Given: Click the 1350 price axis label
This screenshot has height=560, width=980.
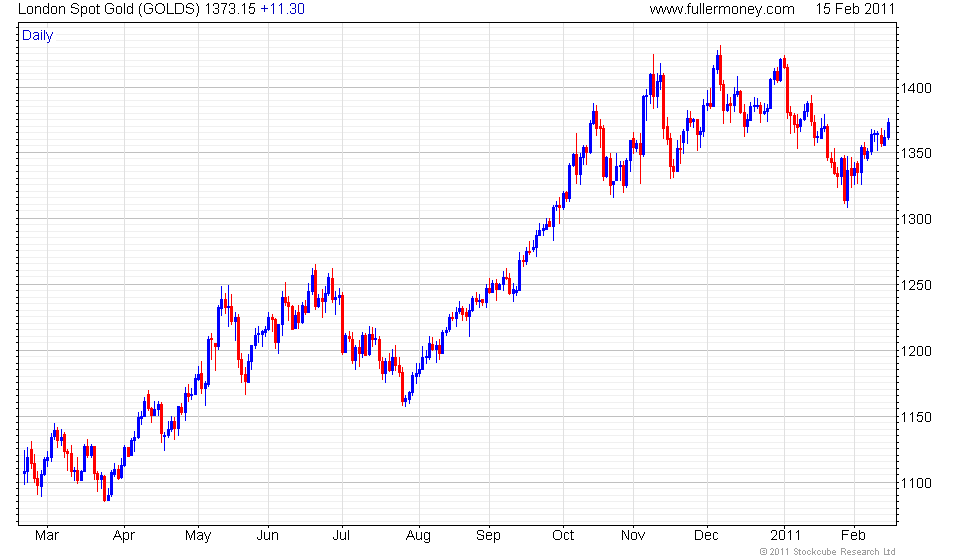Looking at the screenshot, I should click(x=916, y=153).
